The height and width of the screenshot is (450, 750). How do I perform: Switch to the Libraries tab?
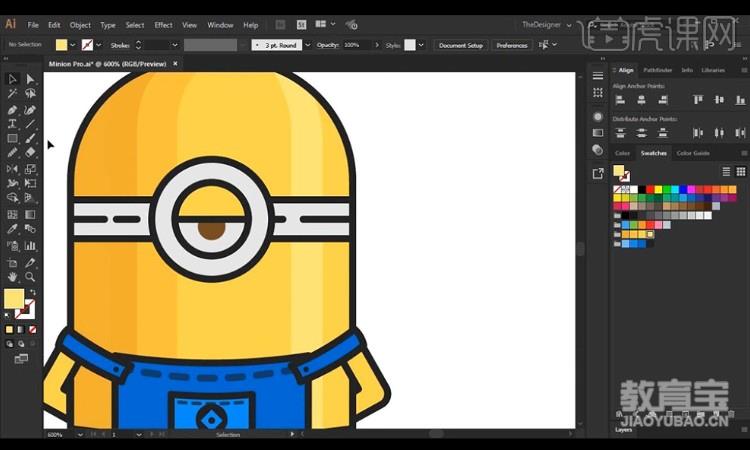point(713,70)
